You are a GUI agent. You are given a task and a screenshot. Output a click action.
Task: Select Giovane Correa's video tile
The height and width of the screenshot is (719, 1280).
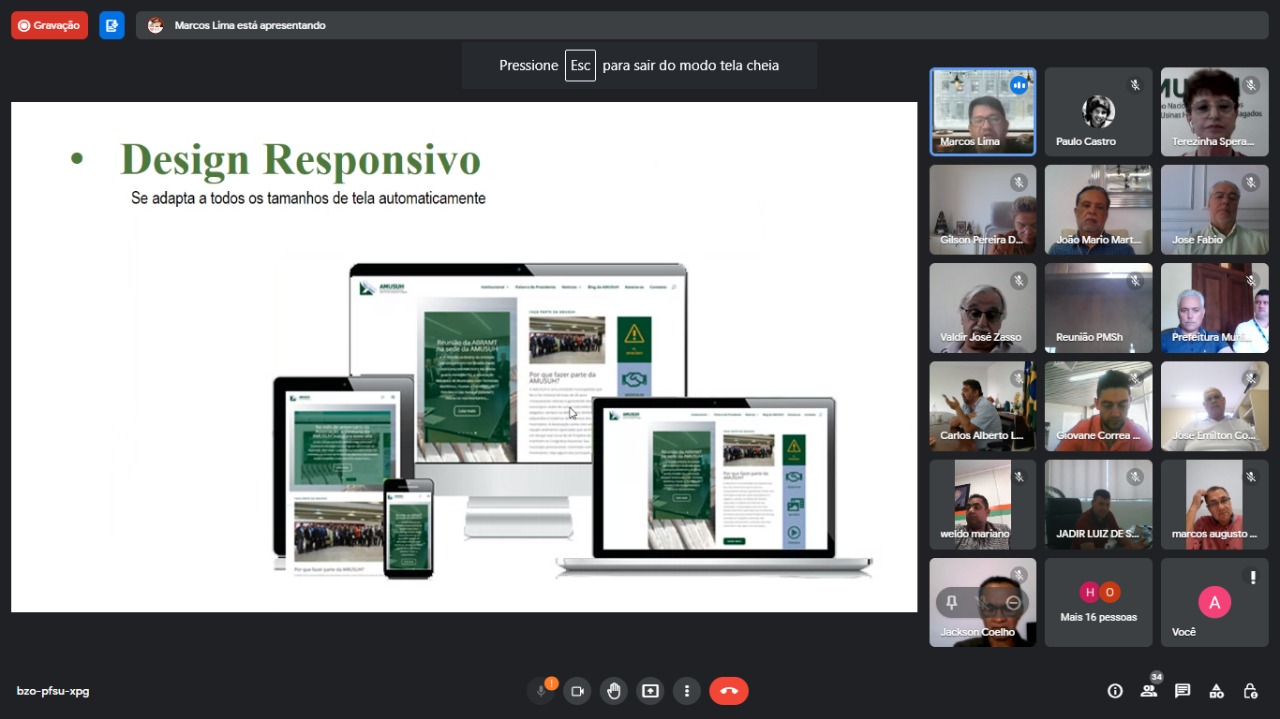[x=1099, y=406]
